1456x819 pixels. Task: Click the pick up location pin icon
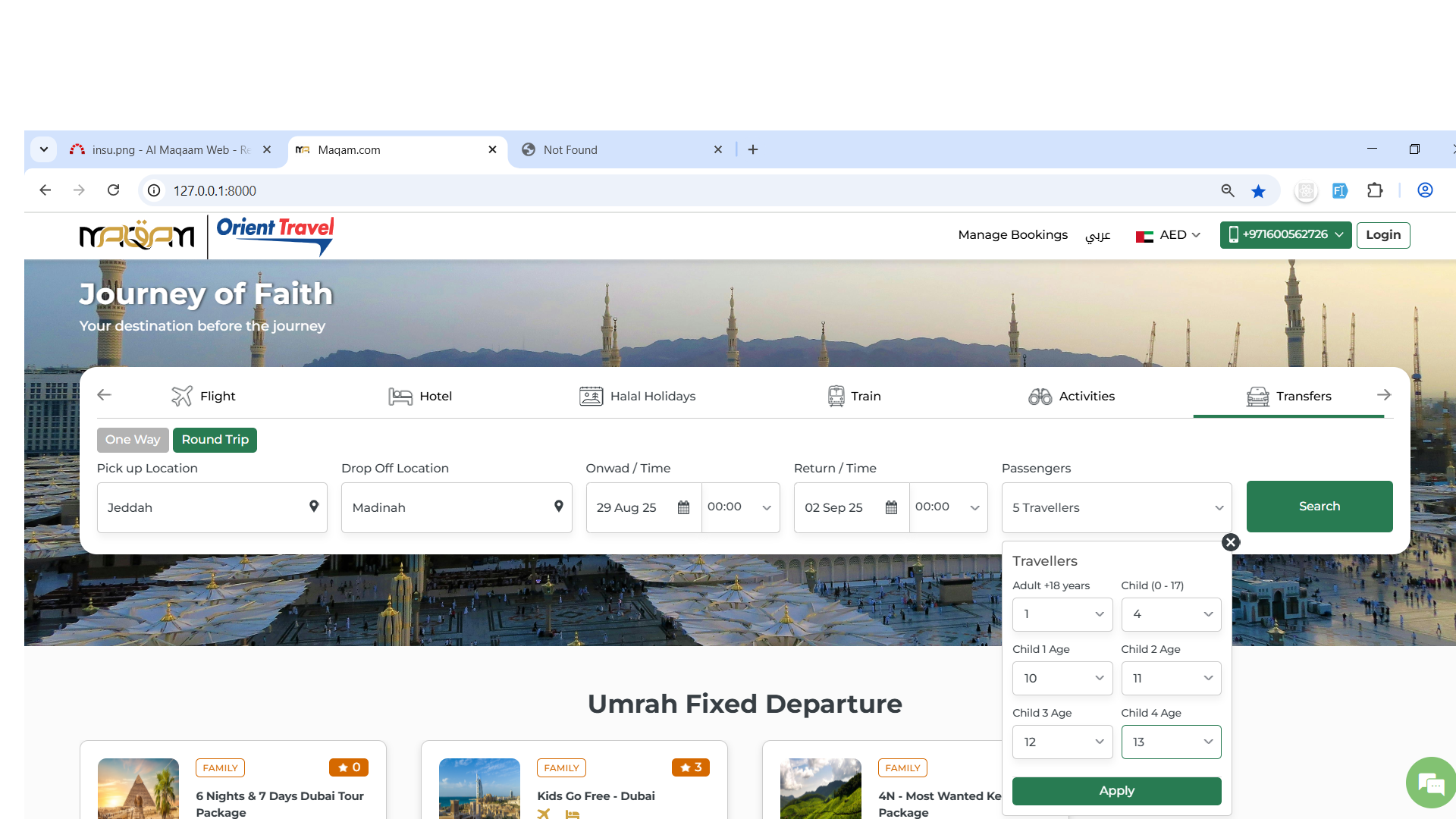point(313,507)
